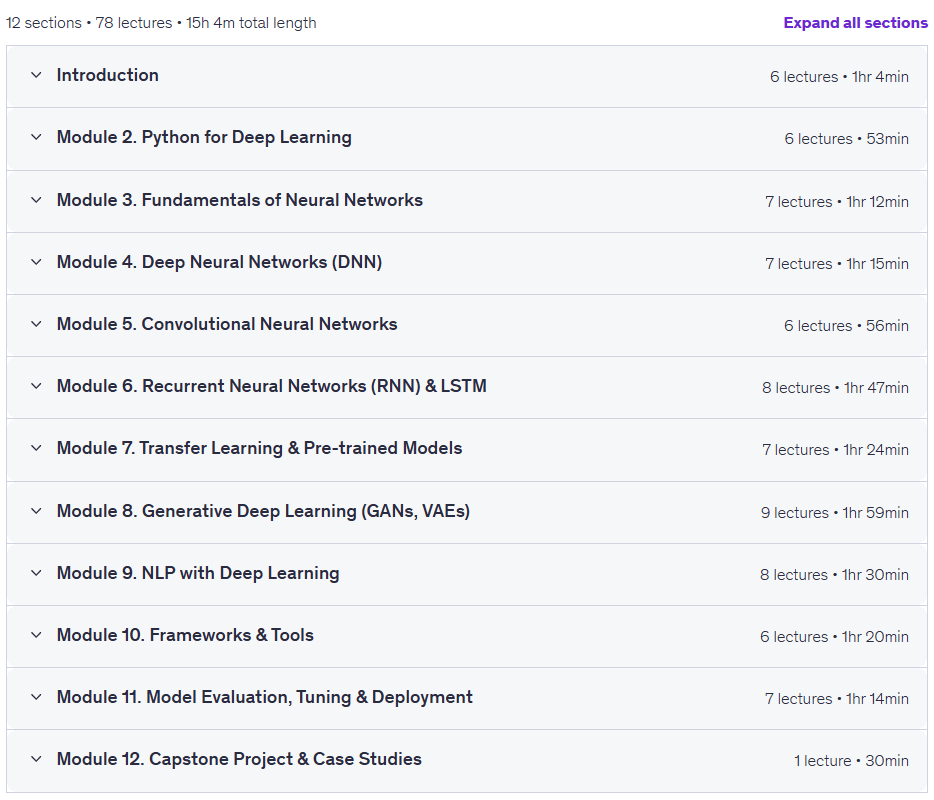Select 'Module 10. Frameworks & Tools' title
The image size is (934, 800).
pyautogui.click(x=185, y=635)
